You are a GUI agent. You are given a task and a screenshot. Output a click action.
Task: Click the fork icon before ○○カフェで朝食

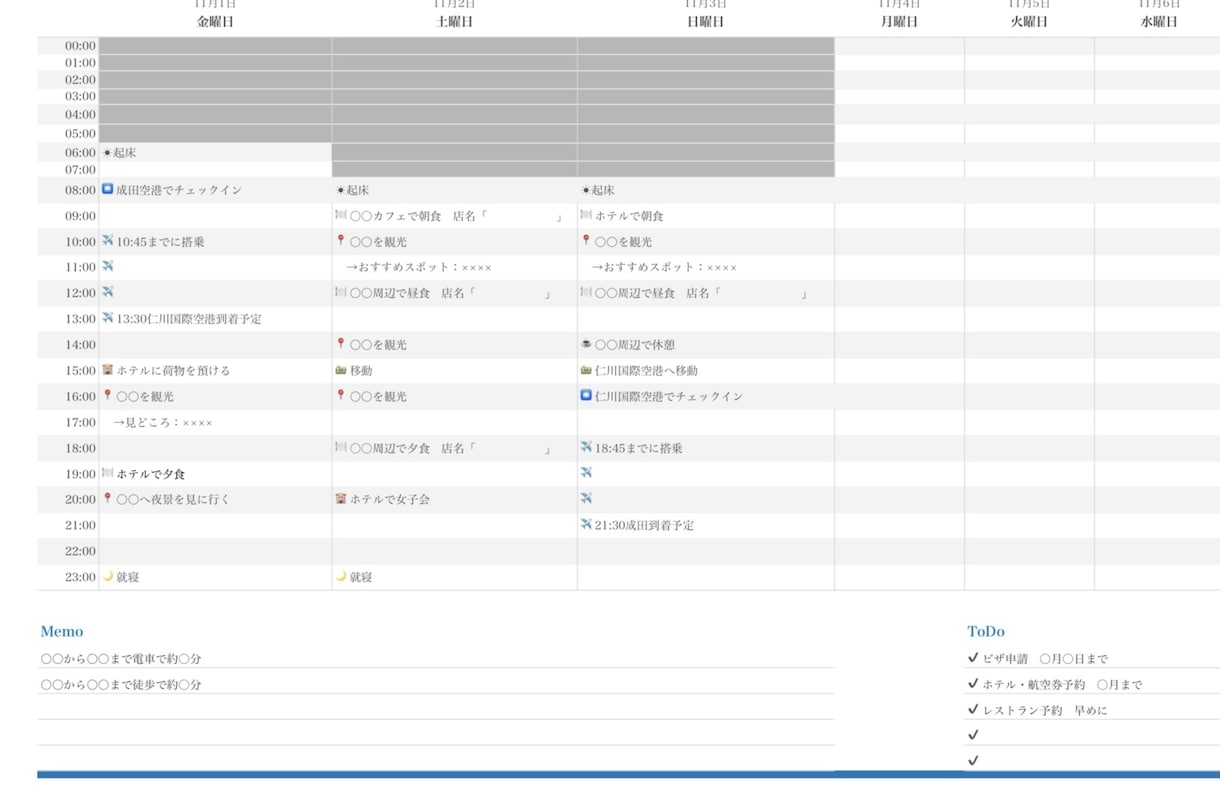tap(340, 215)
